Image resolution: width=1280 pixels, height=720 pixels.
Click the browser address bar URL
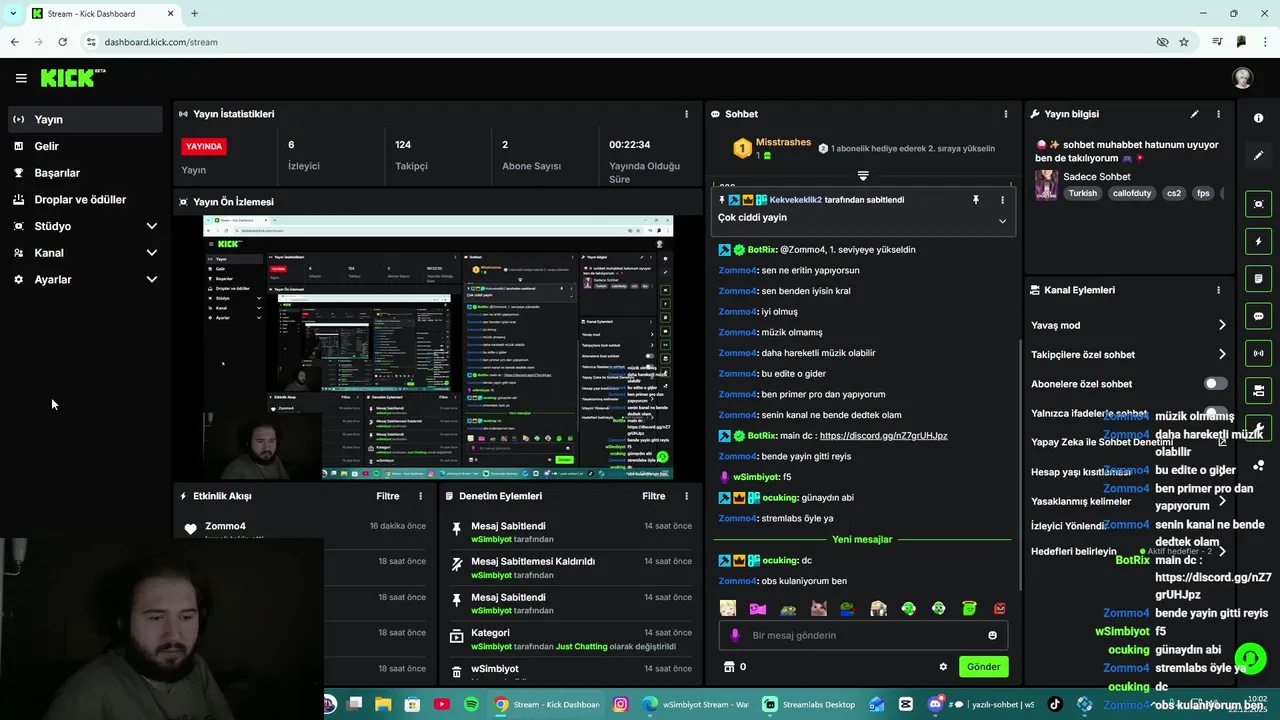[161, 42]
